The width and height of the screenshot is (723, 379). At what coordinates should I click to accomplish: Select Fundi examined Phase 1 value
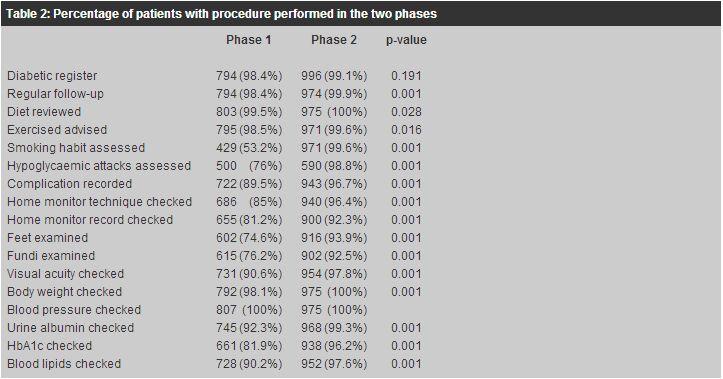tap(249, 255)
